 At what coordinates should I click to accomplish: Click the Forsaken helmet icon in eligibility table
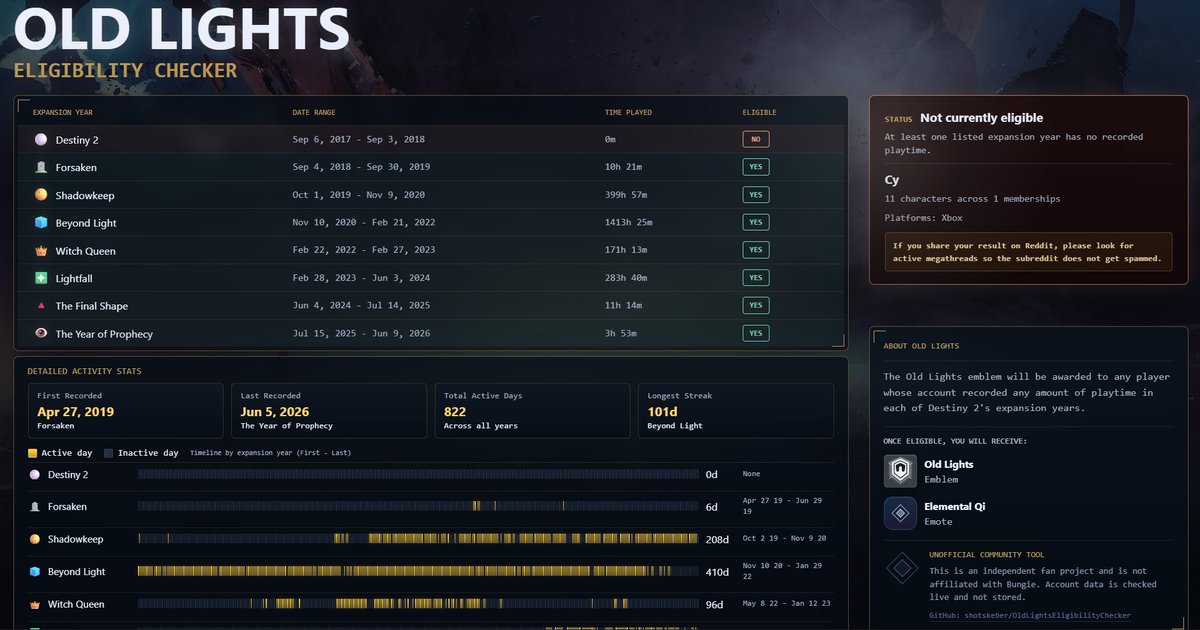tap(41, 167)
